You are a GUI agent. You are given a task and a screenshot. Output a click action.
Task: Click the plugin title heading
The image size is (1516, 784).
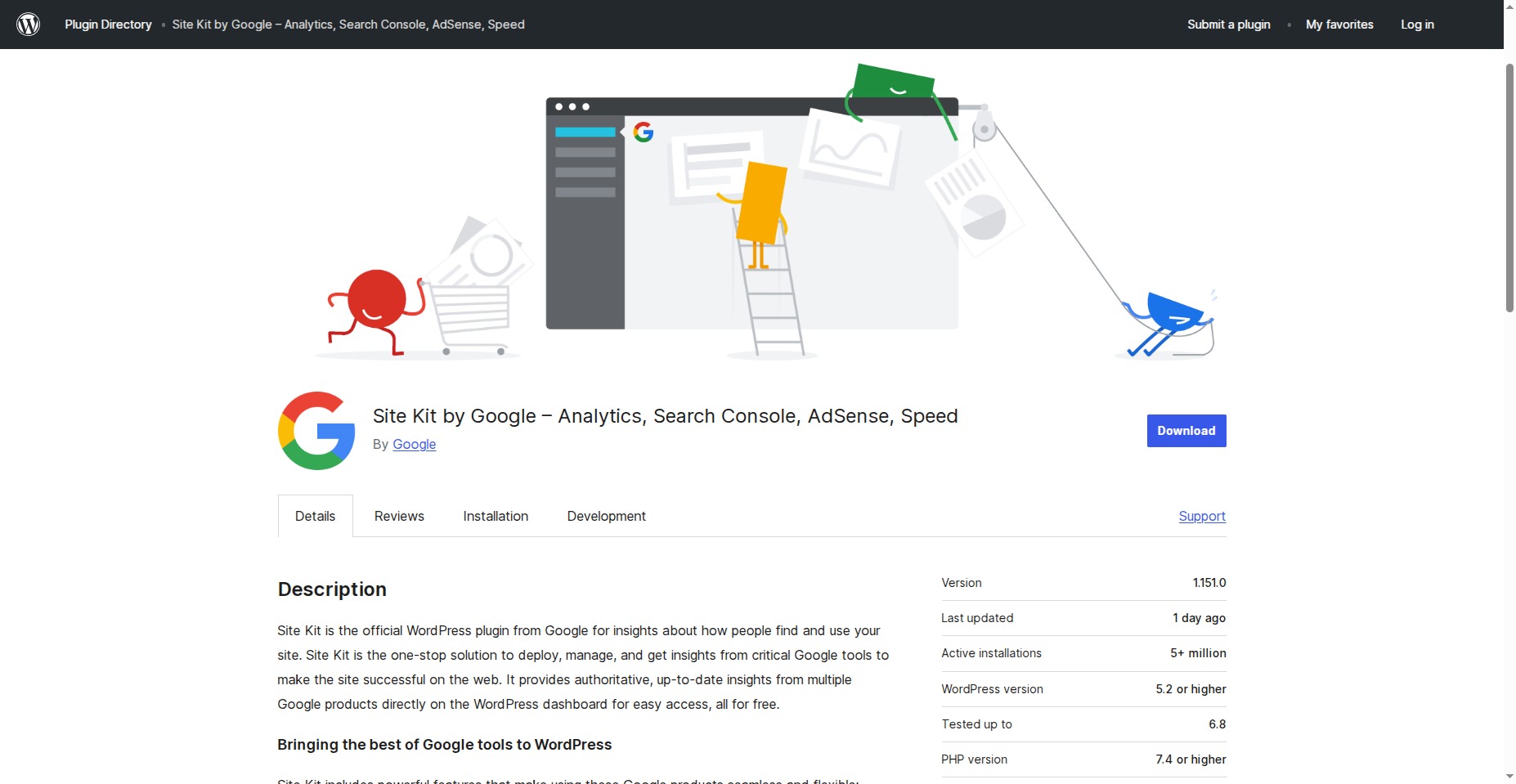(x=665, y=416)
